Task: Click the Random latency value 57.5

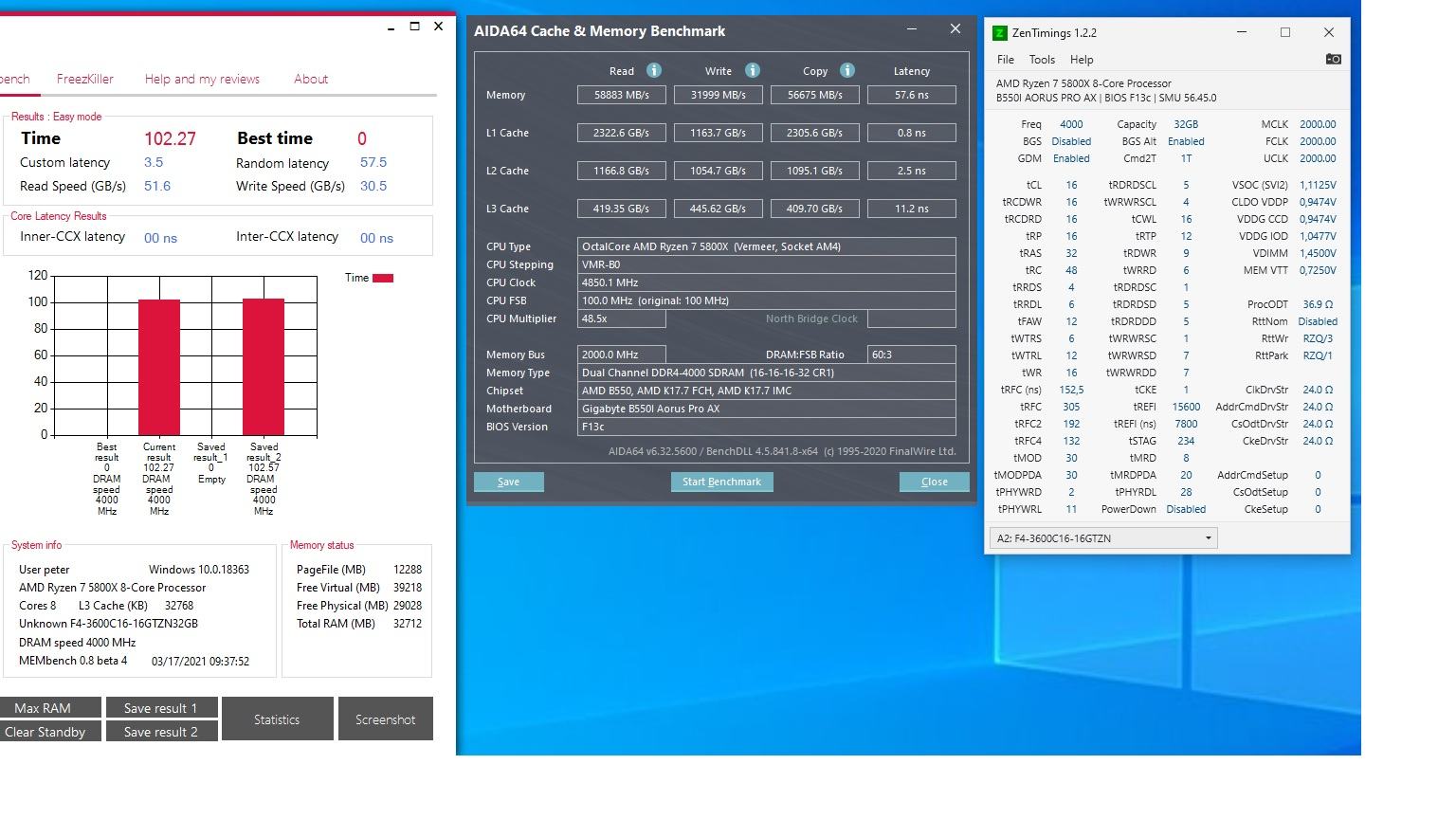Action: click(373, 162)
